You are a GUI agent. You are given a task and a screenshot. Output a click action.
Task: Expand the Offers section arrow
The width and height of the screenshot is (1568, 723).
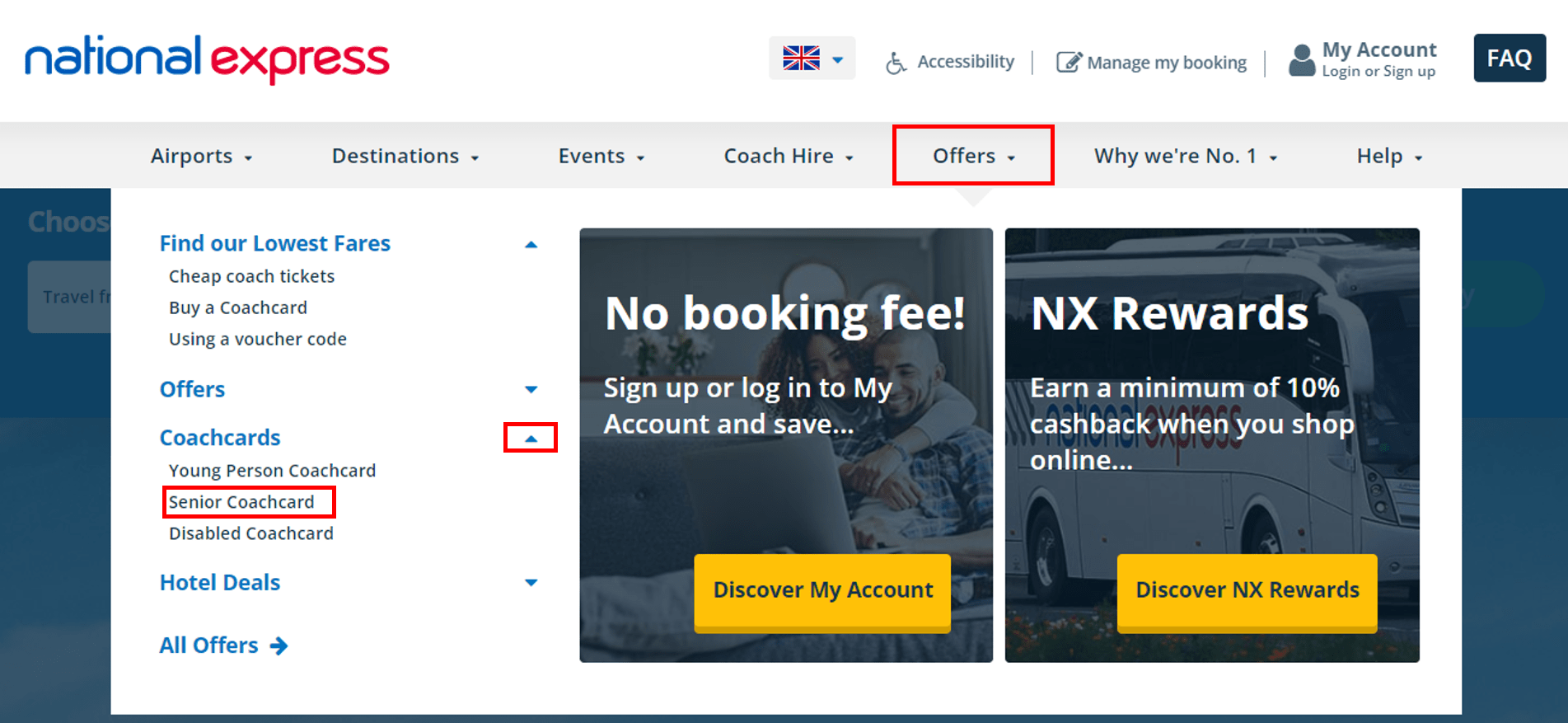pos(531,389)
